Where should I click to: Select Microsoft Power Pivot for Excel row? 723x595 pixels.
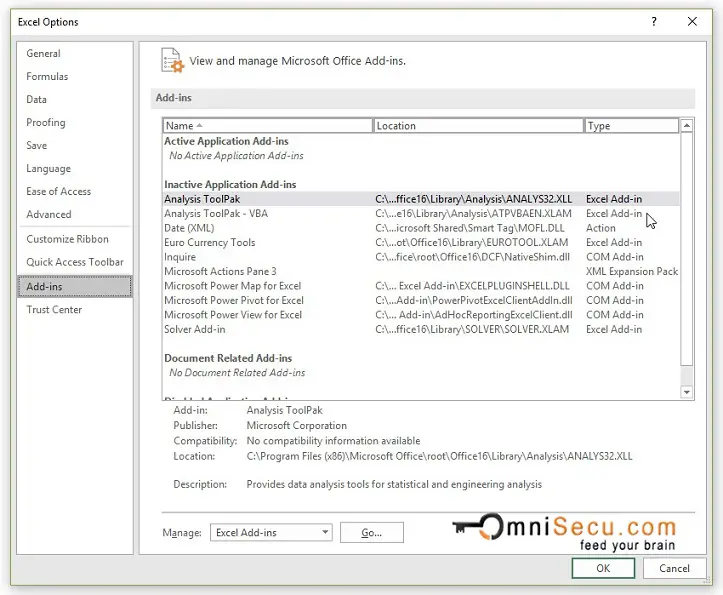[421, 300]
